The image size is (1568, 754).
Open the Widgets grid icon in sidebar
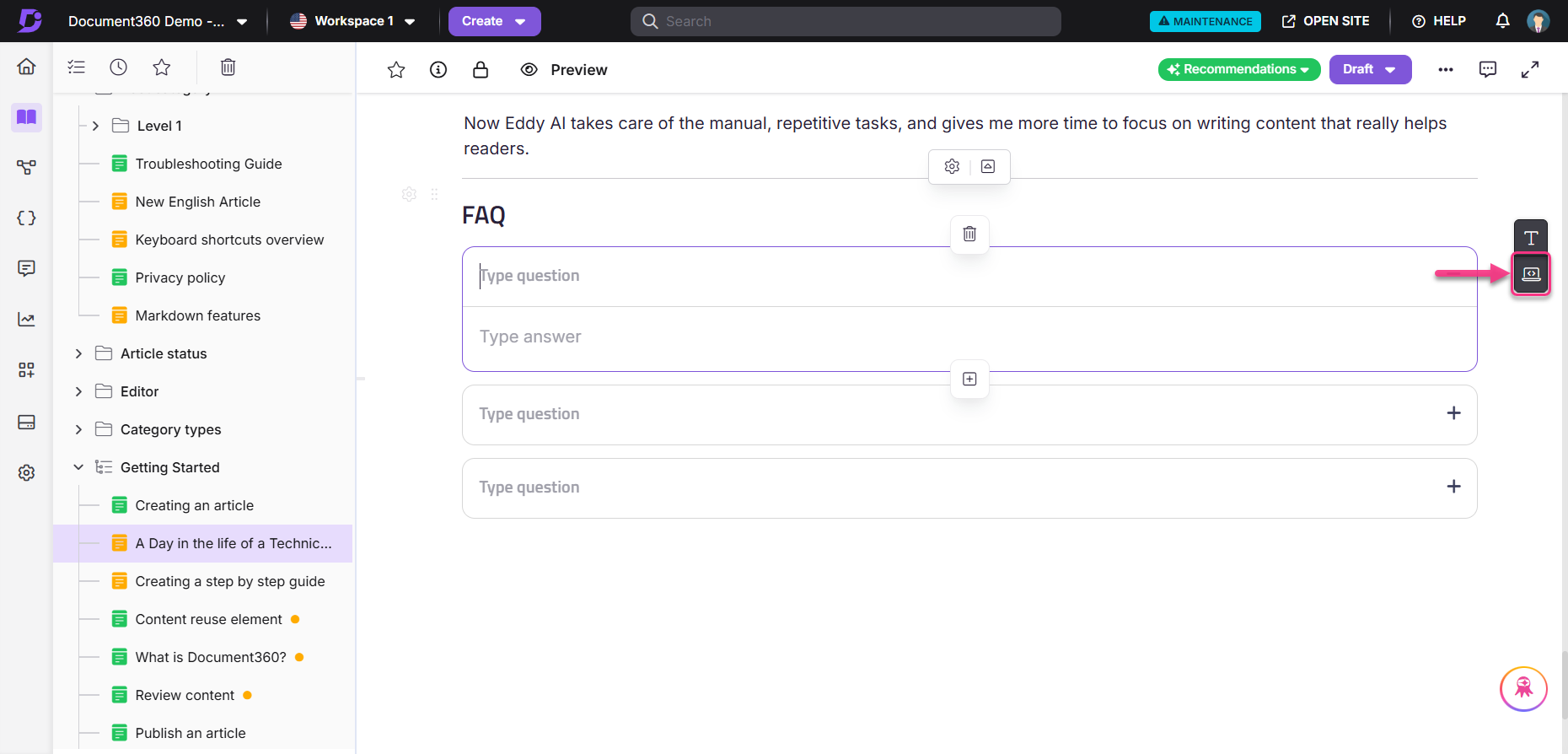pos(26,369)
